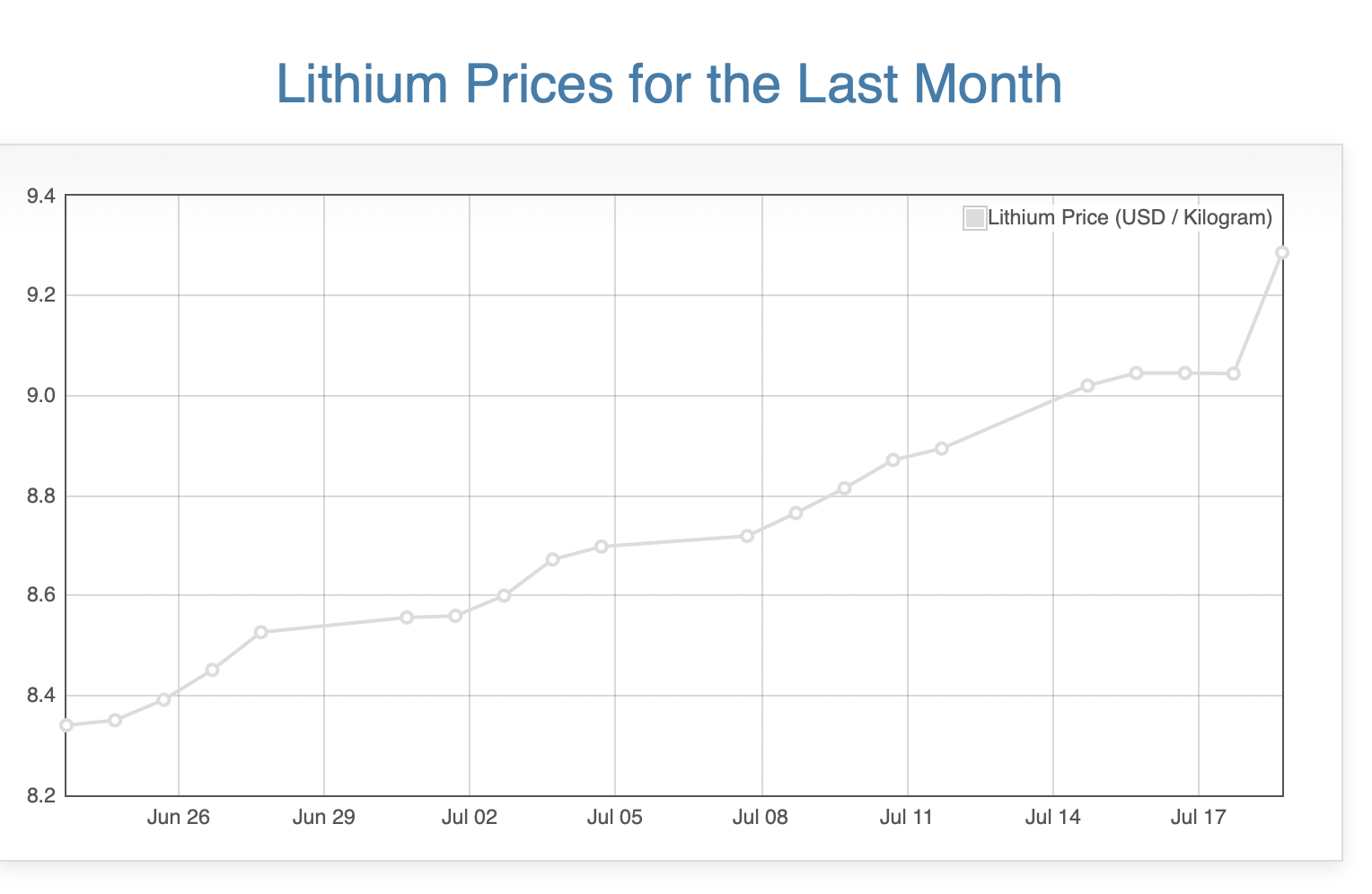Image resolution: width=1372 pixels, height=894 pixels.
Task: Select the "Jul 05" x-axis label
Action: [x=615, y=818]
